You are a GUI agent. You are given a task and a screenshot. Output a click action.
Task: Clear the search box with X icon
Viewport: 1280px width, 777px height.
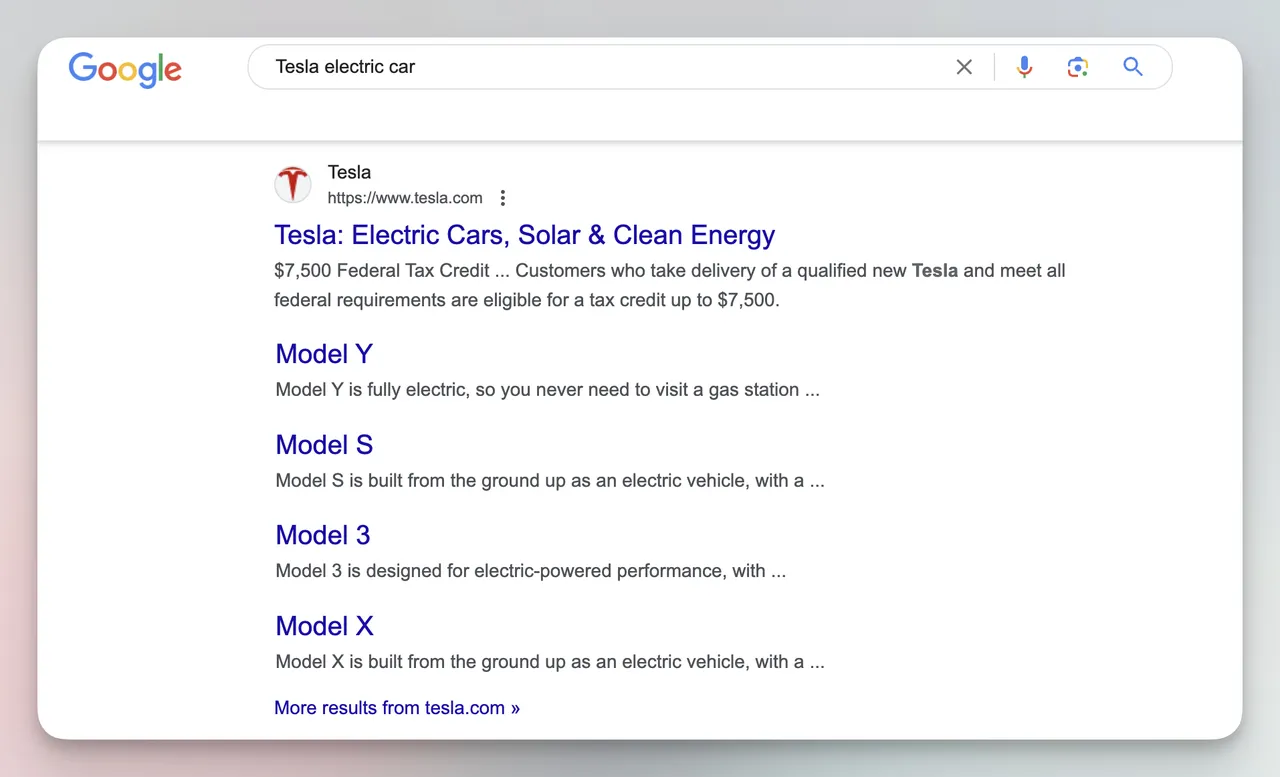click(964, 67)
